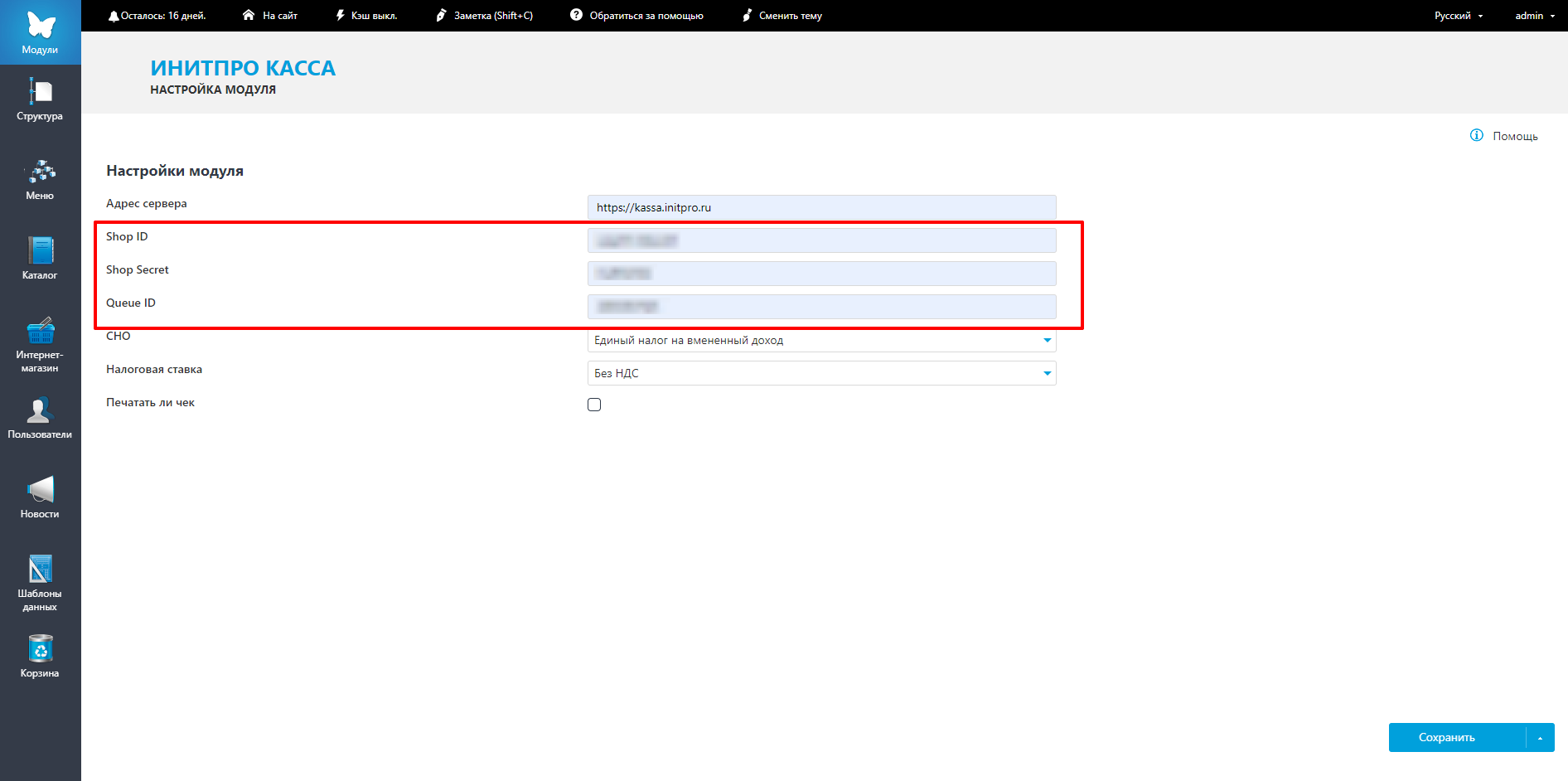
Task: Click the question mark help icon
Action: click(576, 15)
